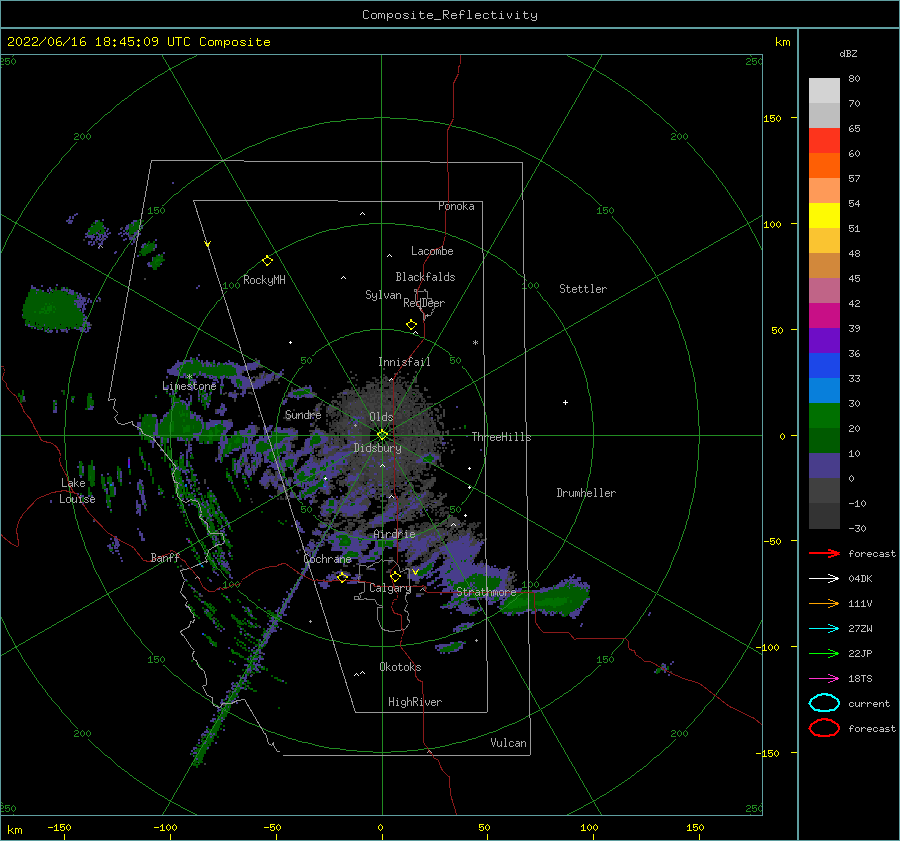Click the cyan current ellipse legend icon

click(x=824, y=703)
